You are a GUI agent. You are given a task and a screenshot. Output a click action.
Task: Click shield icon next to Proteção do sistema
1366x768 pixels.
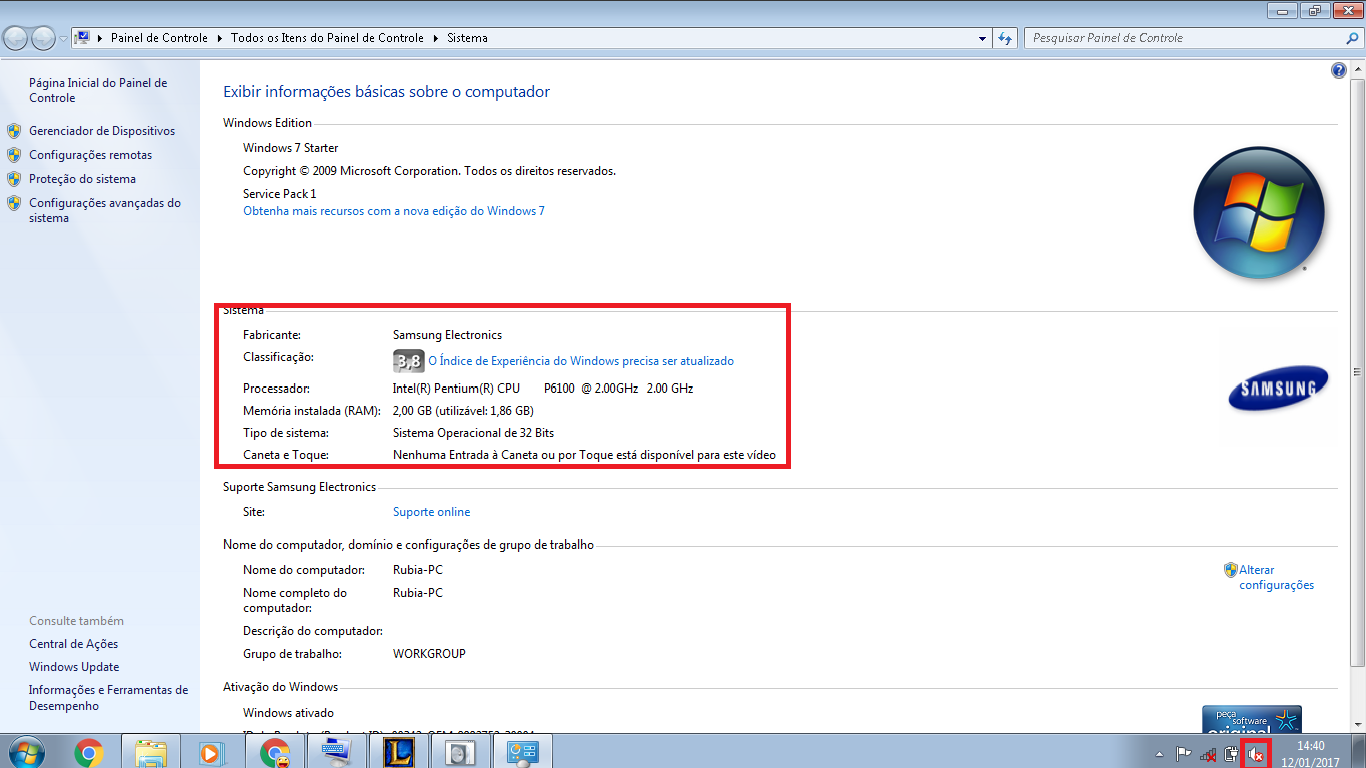click(x=14, y=179)
